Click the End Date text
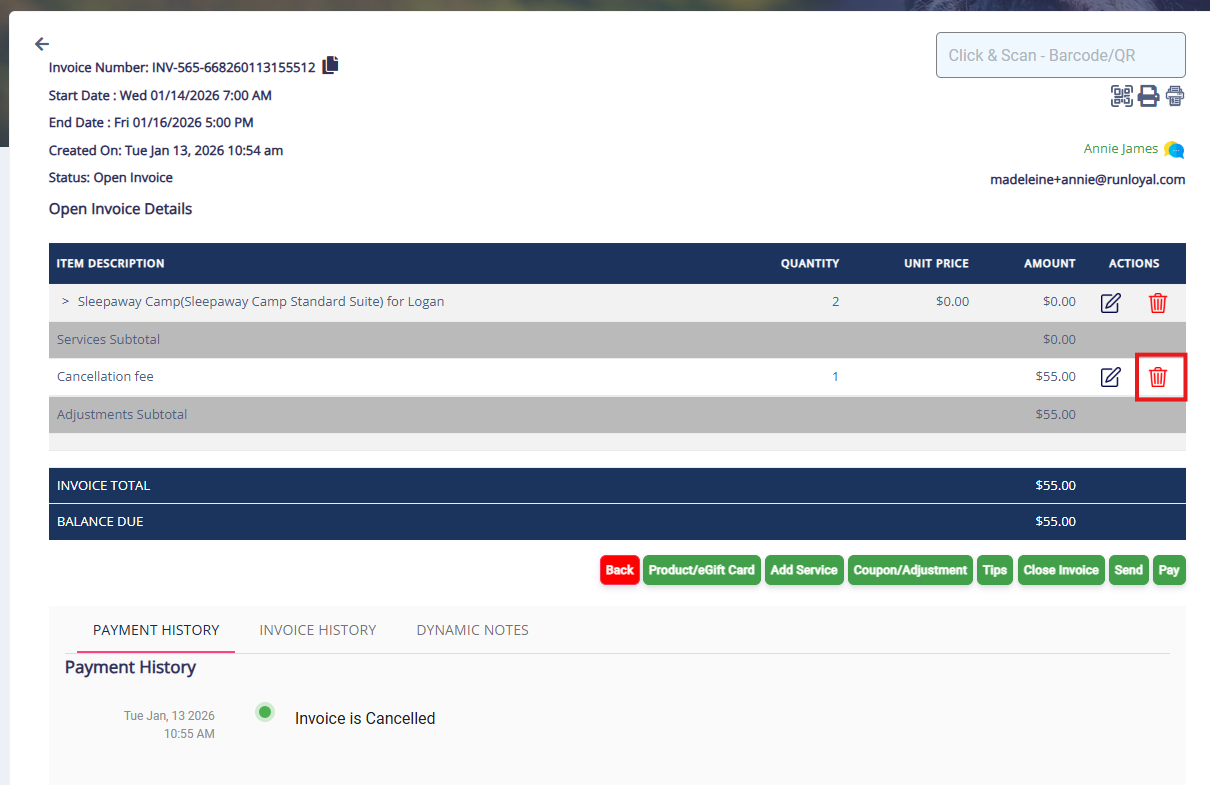This screenshot has width=1210, height=785. coord(151,123)
